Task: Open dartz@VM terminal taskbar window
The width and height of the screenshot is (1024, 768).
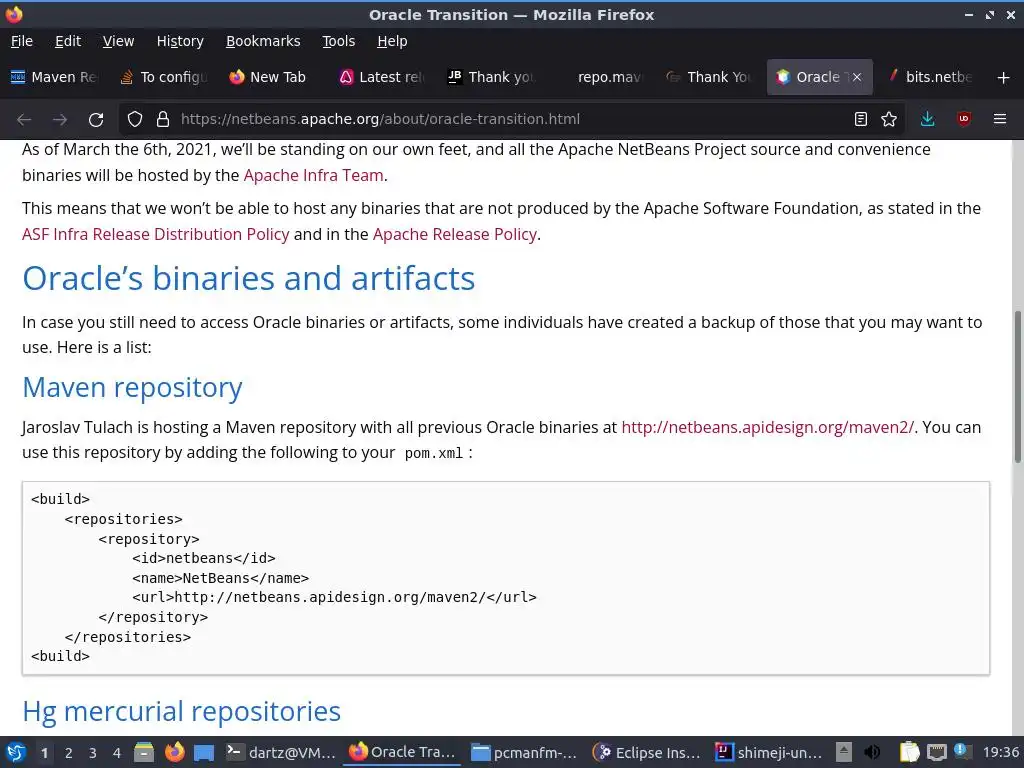Action: coord(281,752)
